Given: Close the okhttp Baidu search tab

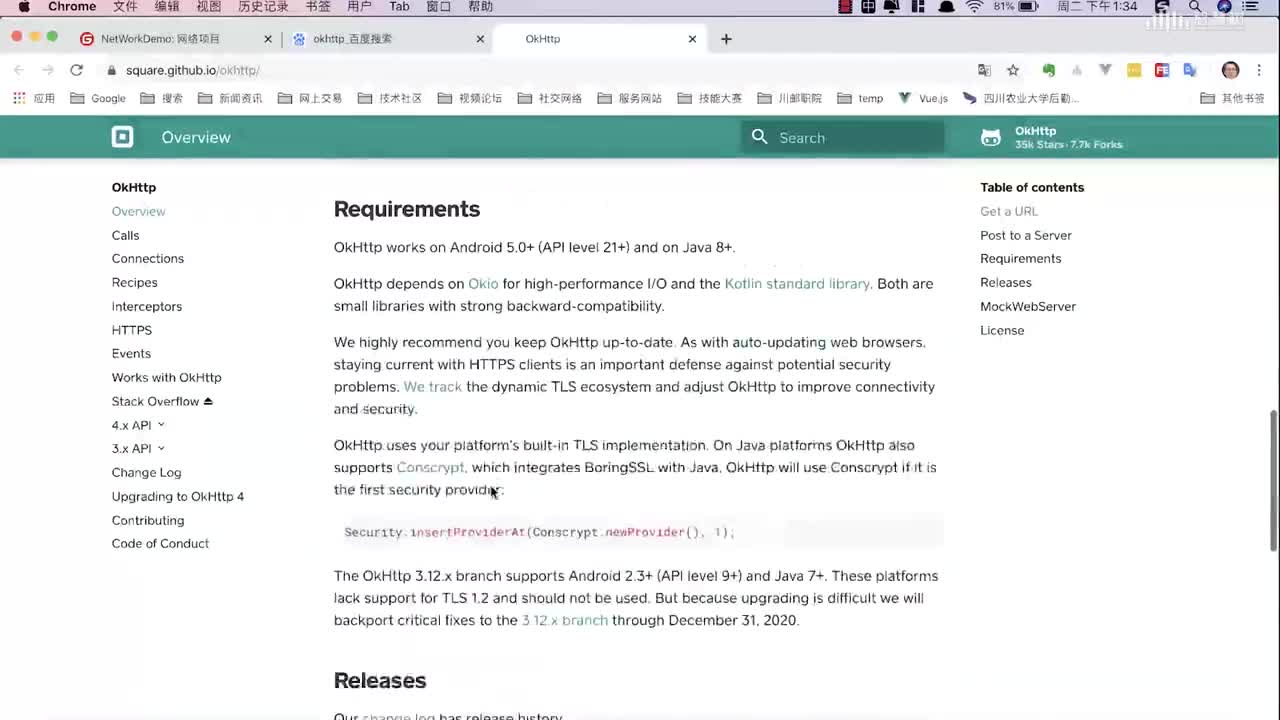Looking at the screenshot, I should coord(480,39).
